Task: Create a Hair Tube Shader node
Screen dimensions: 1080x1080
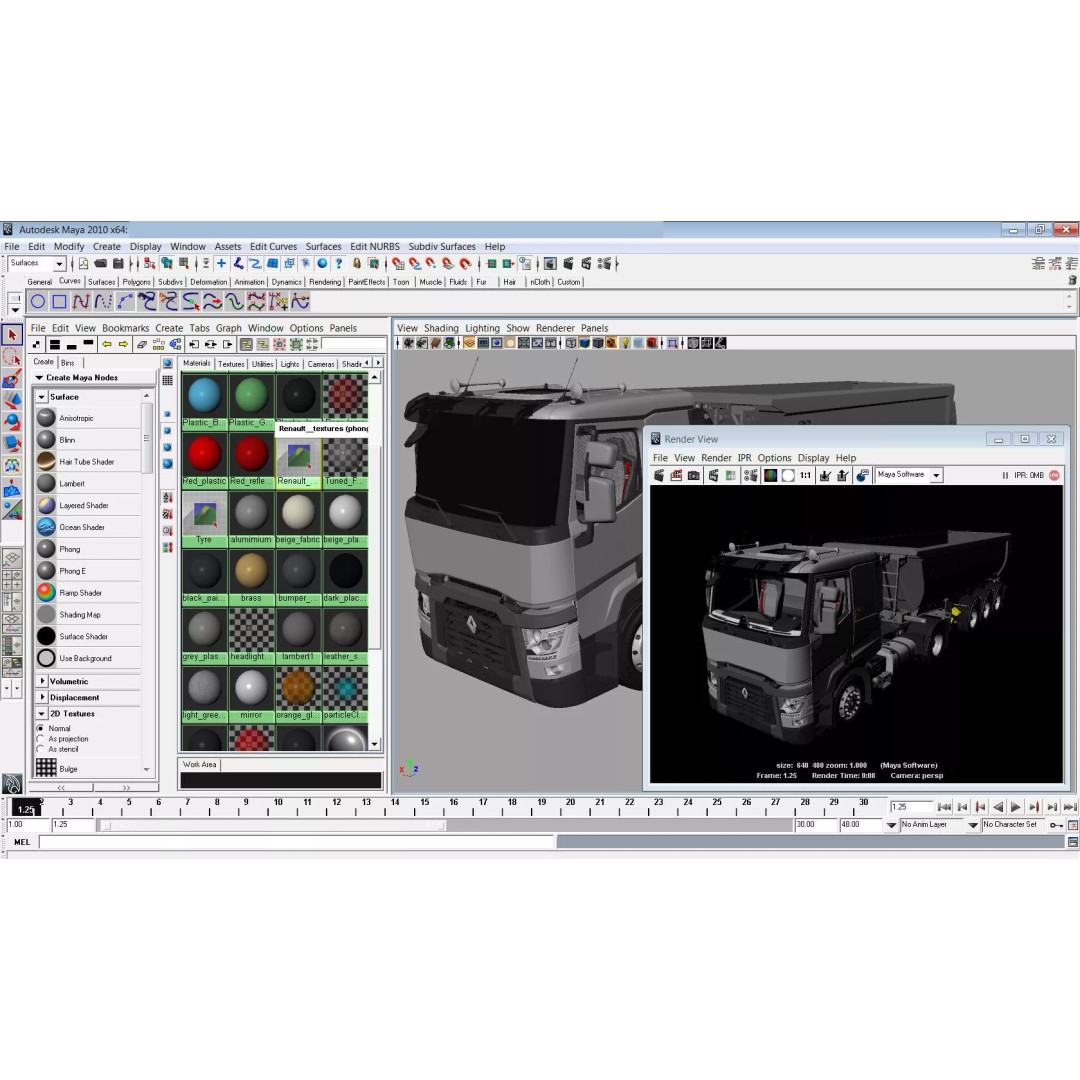Action: tap(88, 461)
